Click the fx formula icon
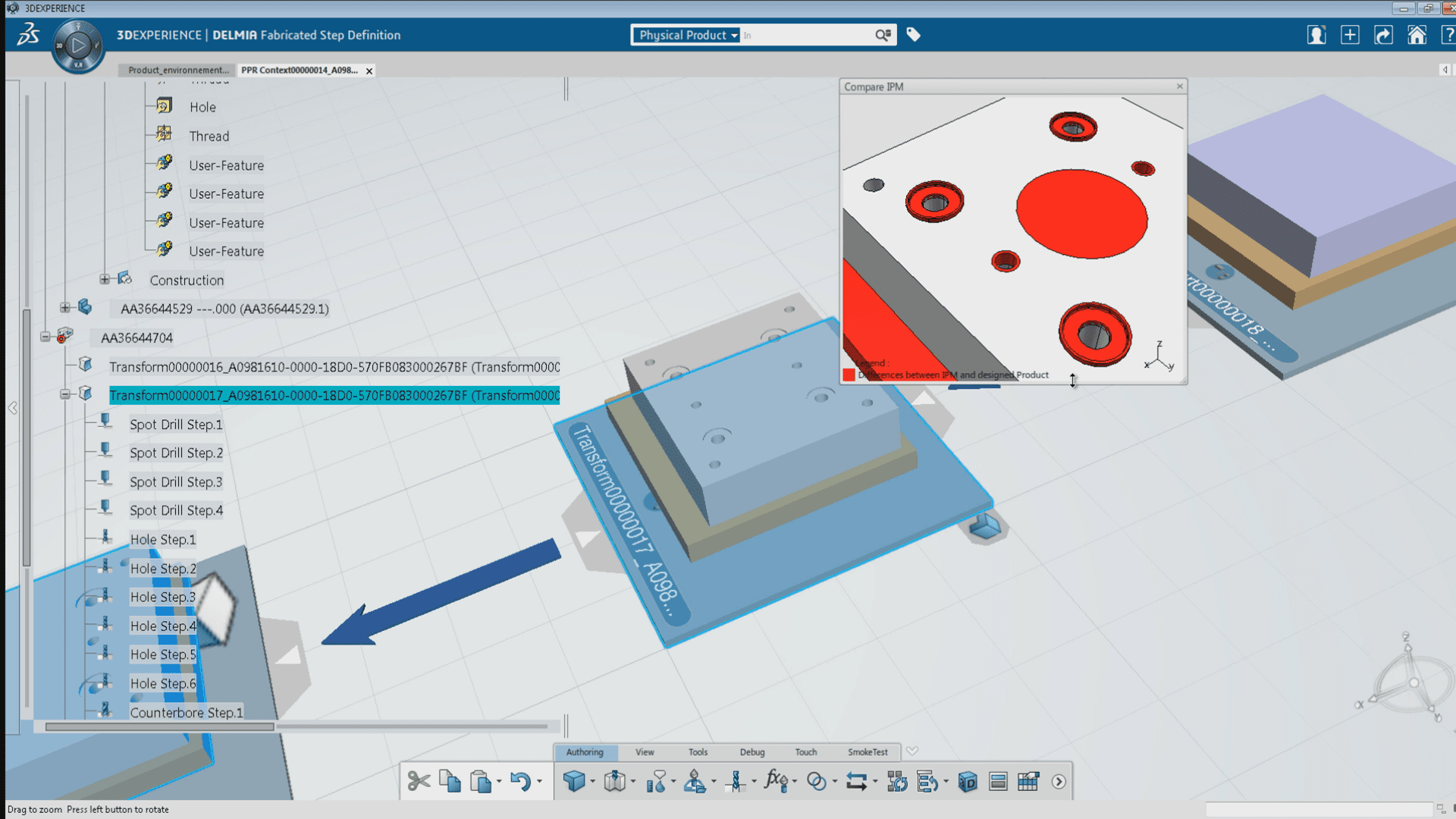The width and height of the screenshot is (1456, 819). [776, 780]
